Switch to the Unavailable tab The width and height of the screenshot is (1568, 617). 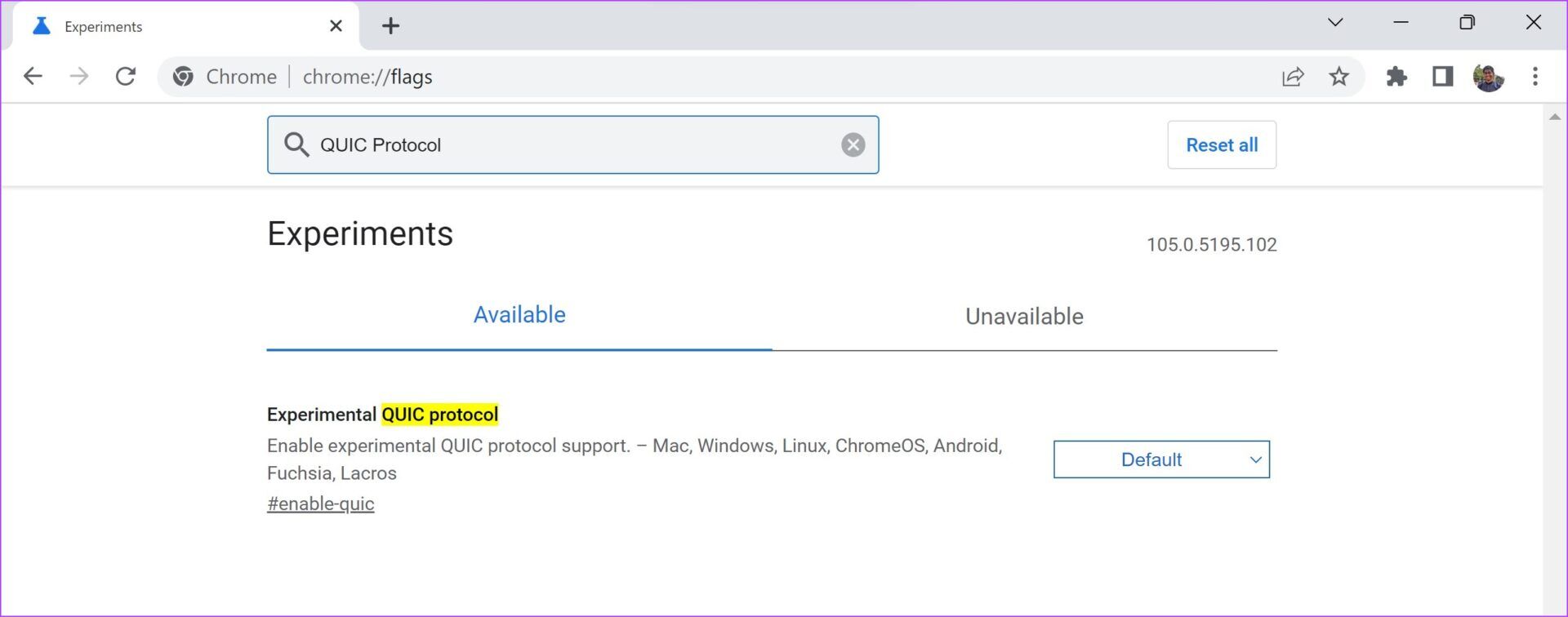(1024, 317)
